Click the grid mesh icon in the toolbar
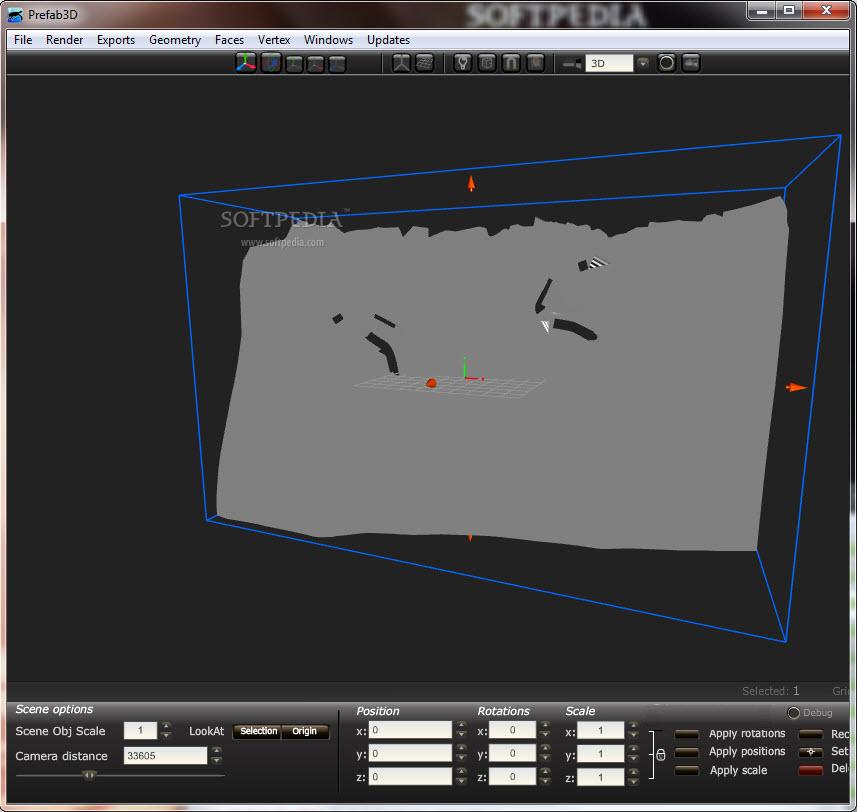 tap(425, 62)
